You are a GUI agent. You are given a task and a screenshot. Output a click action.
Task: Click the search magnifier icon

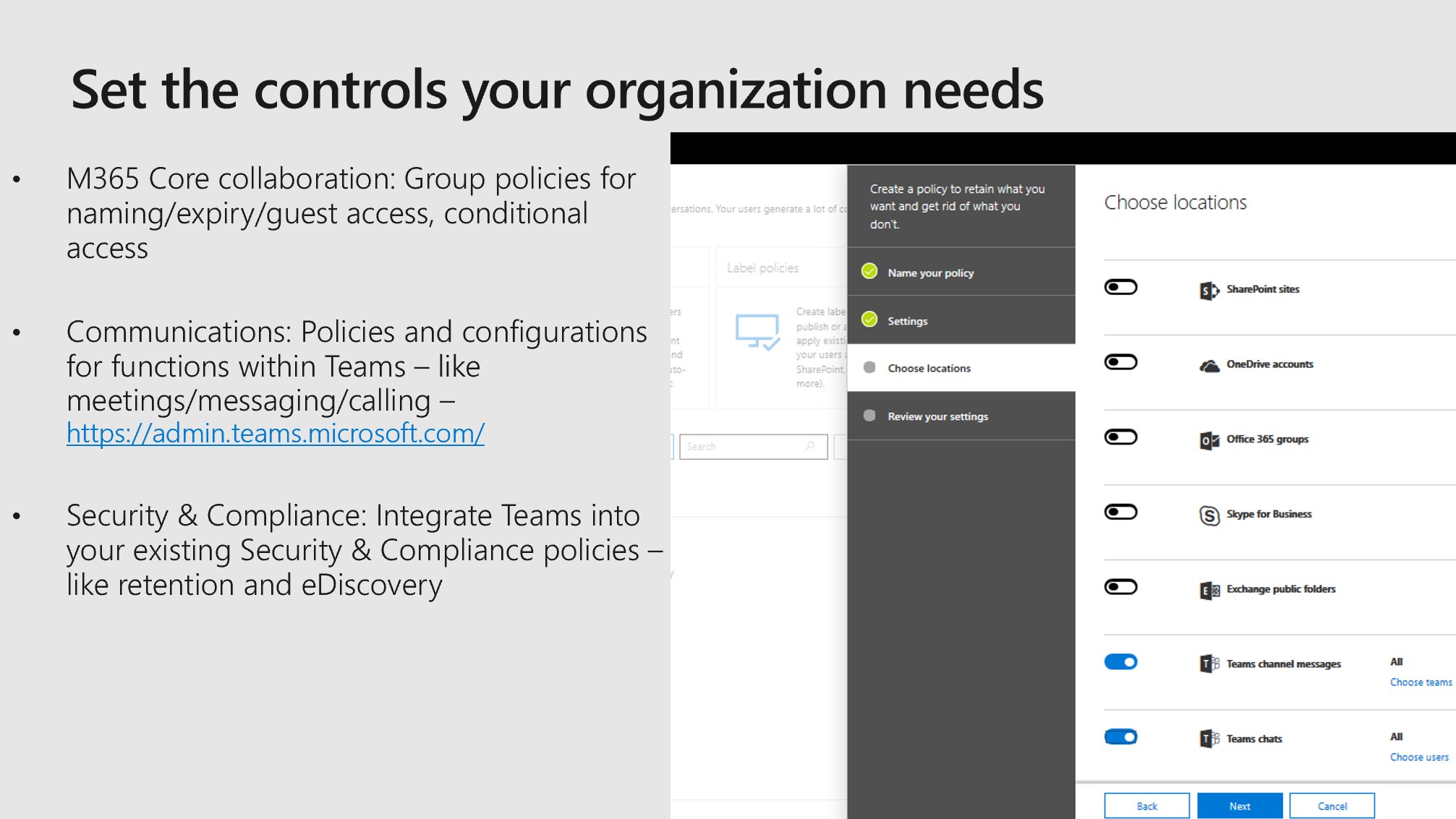pyautogui.click(x=810, y=446)
